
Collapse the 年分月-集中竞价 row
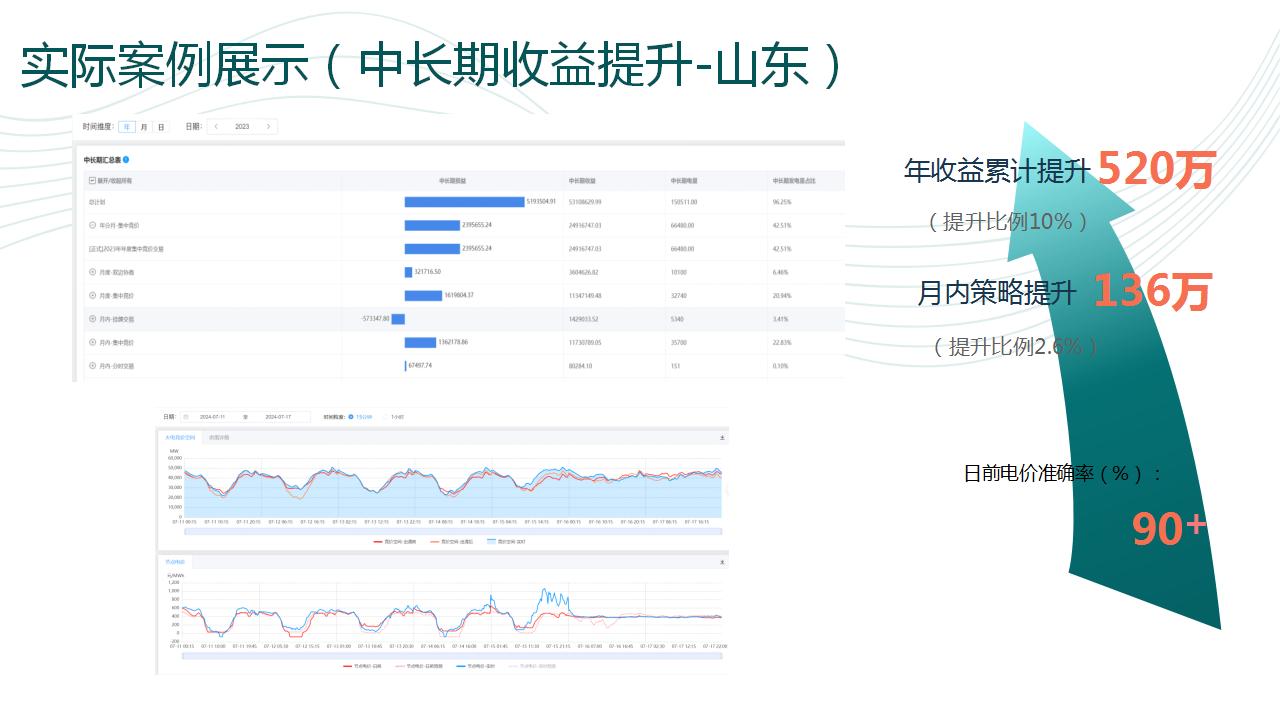click(x=92, y=225)
